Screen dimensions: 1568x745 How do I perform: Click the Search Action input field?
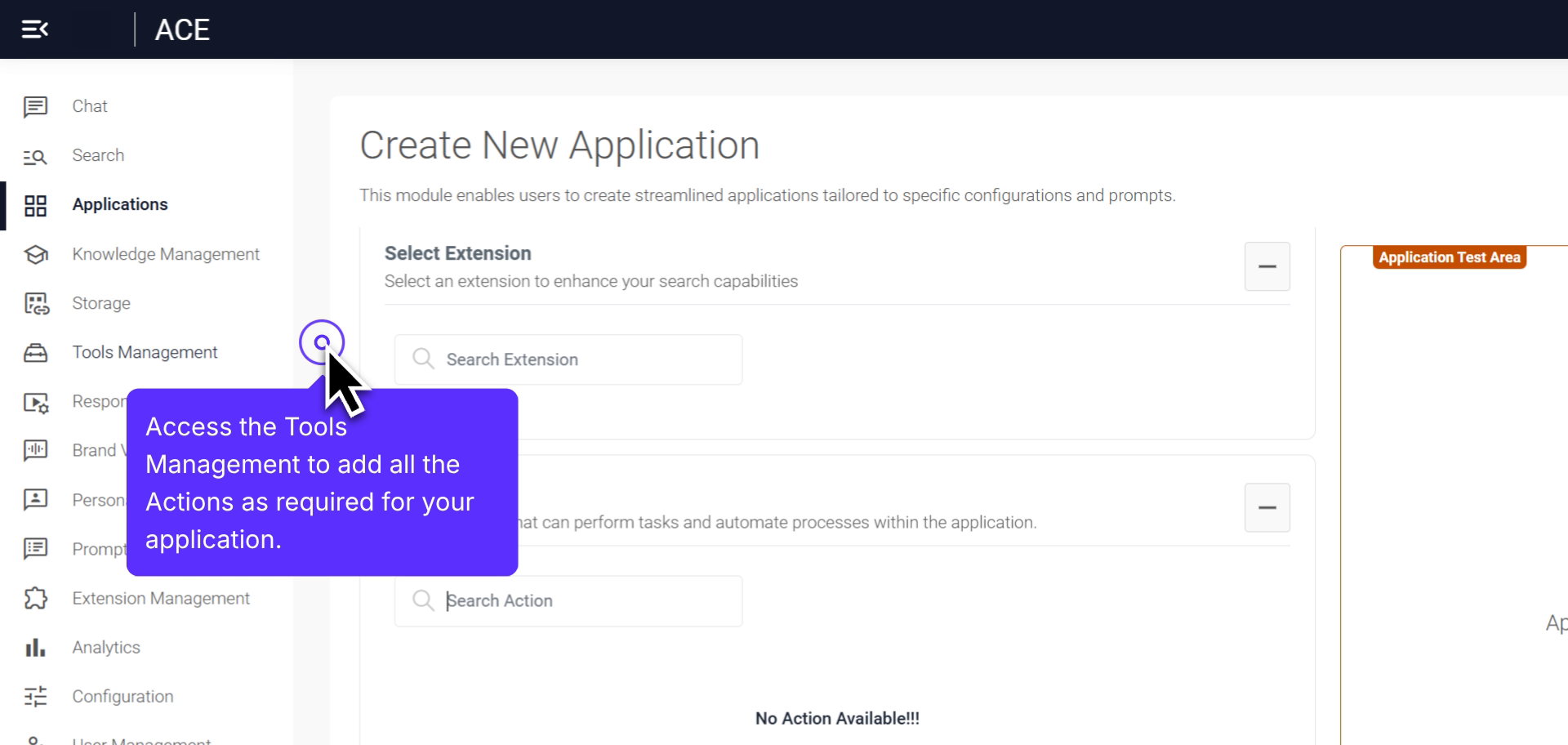569,600
